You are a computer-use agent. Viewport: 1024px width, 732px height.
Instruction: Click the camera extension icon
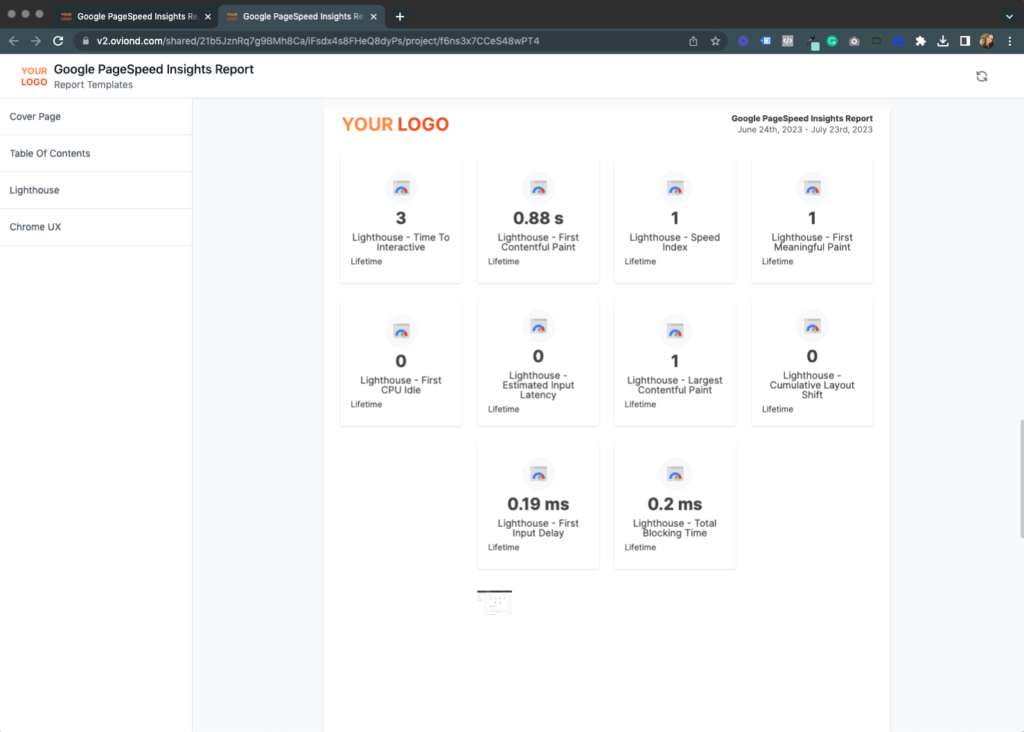click(x=854, y=41)
